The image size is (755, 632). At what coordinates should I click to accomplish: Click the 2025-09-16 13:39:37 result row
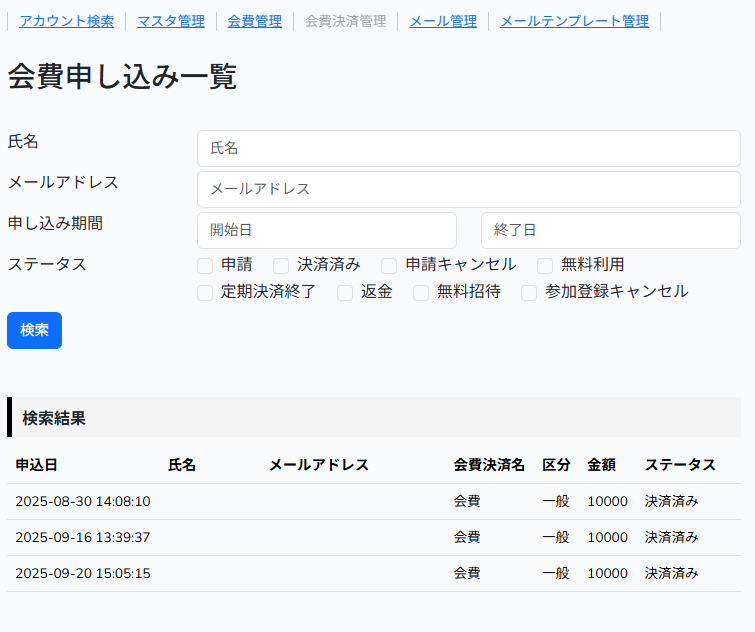[374, 538]
